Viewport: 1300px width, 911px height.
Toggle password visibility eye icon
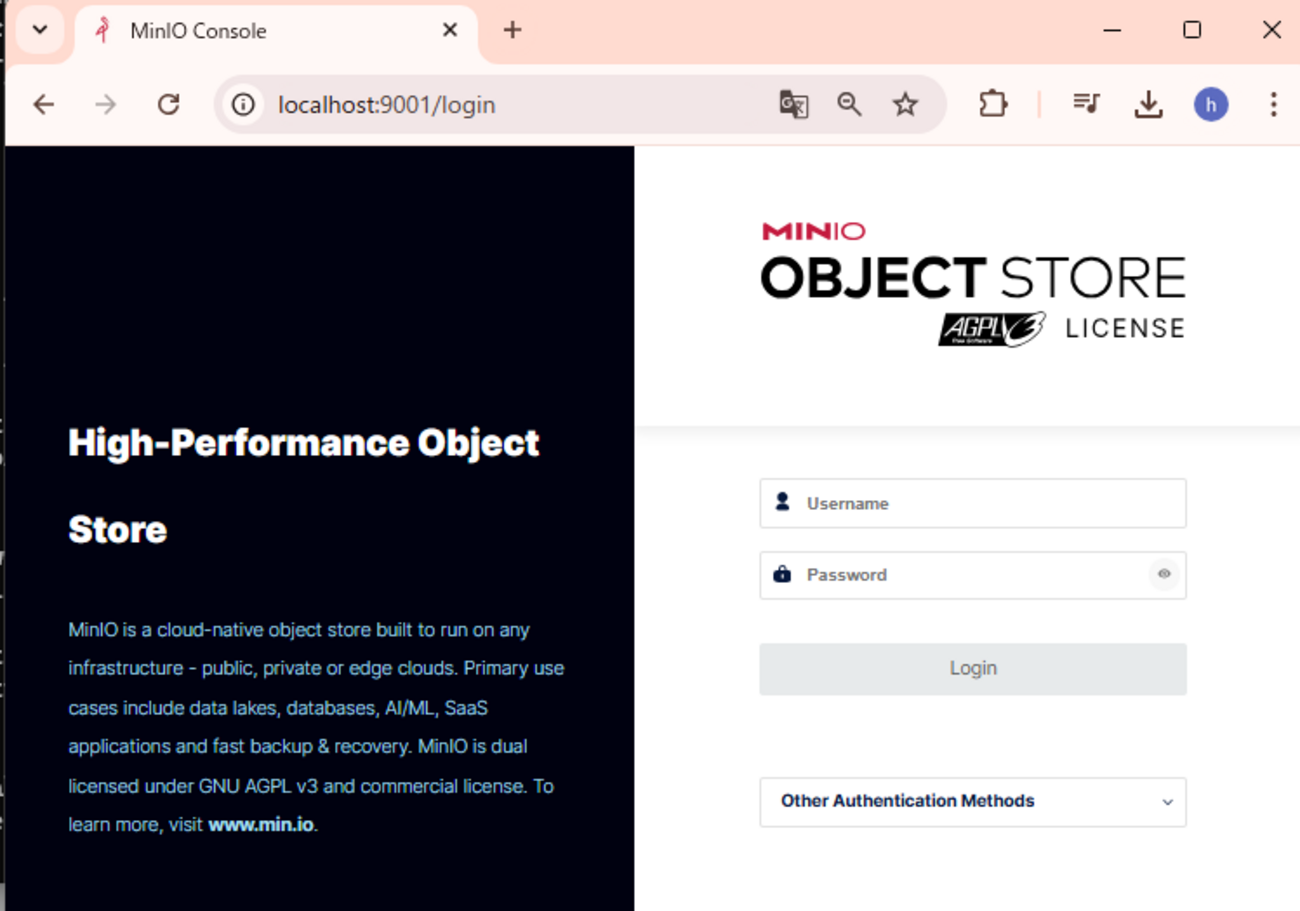[1164, 574]
